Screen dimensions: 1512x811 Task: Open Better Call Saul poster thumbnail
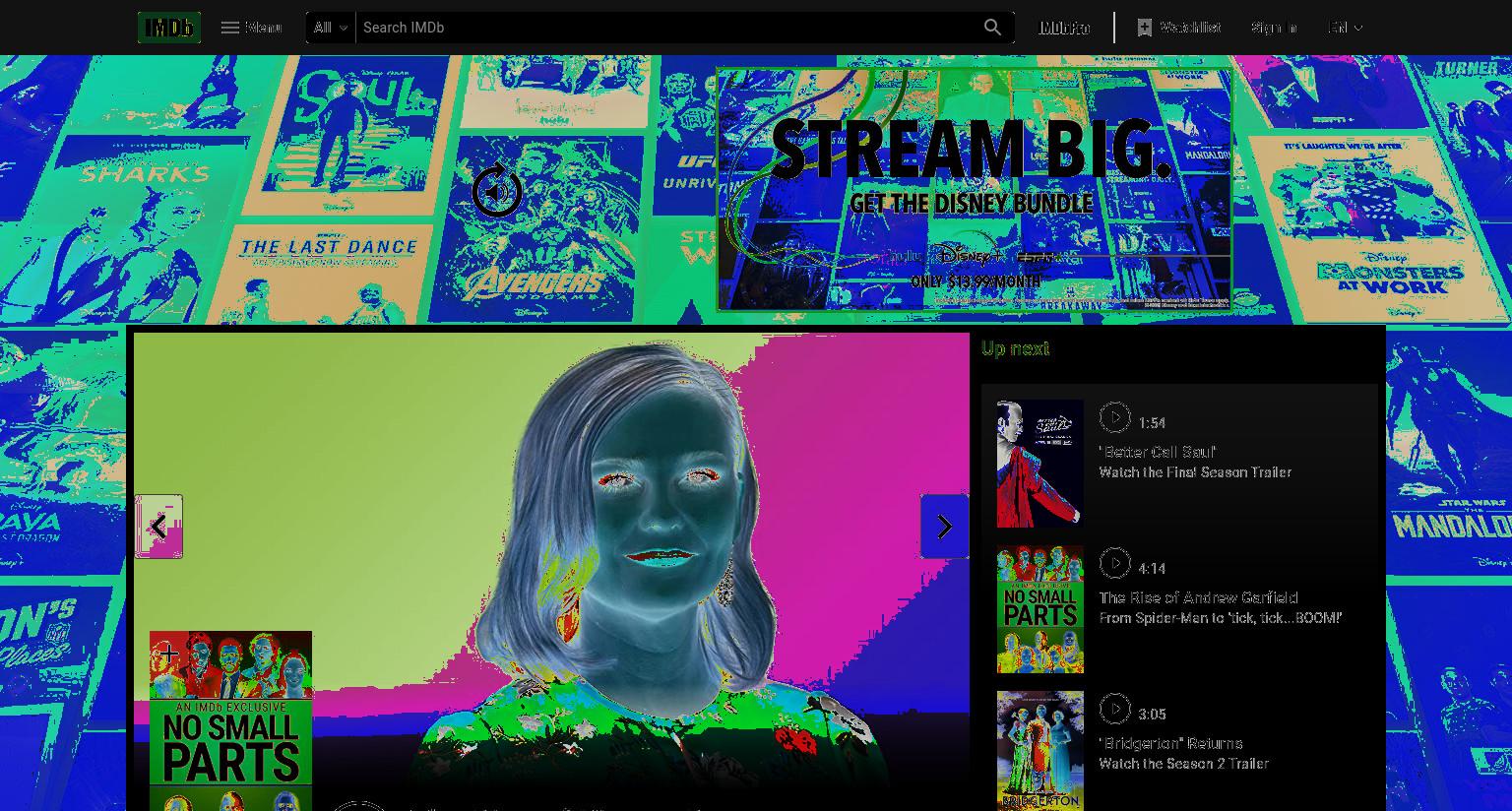click(x=1040, y=464)
